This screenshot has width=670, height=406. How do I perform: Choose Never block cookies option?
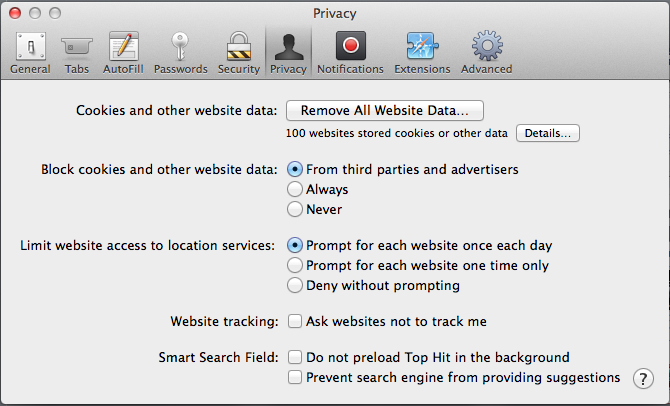coord(295,209)
